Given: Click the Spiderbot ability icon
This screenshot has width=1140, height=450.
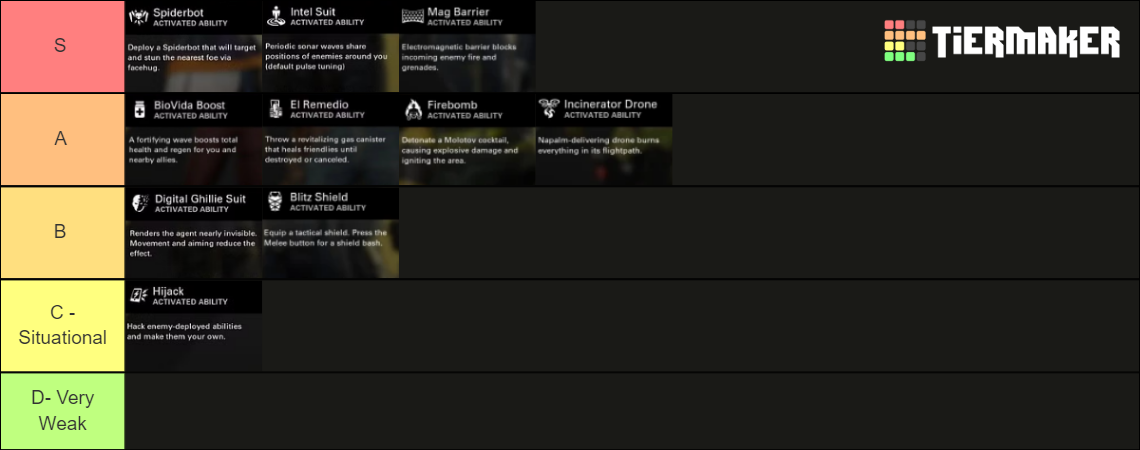Looking at the screenshot, I should tap(139, 16).
